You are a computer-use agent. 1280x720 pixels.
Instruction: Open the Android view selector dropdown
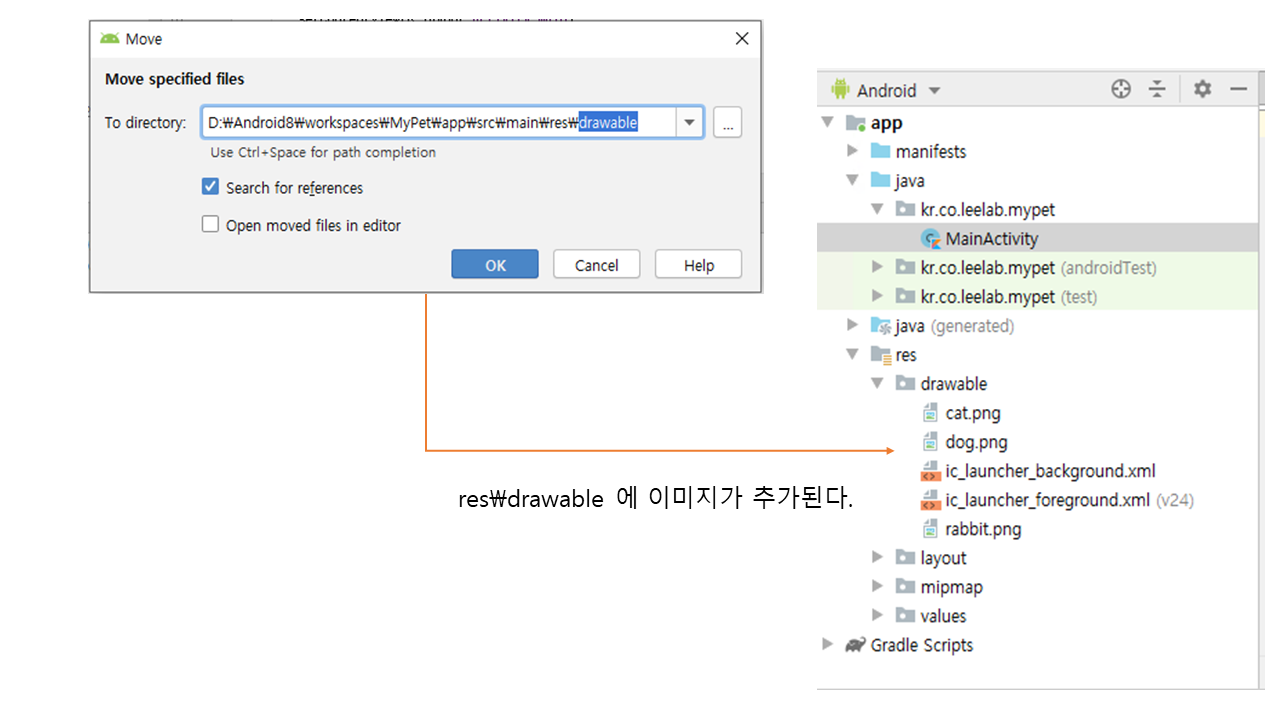pos(885,90)
